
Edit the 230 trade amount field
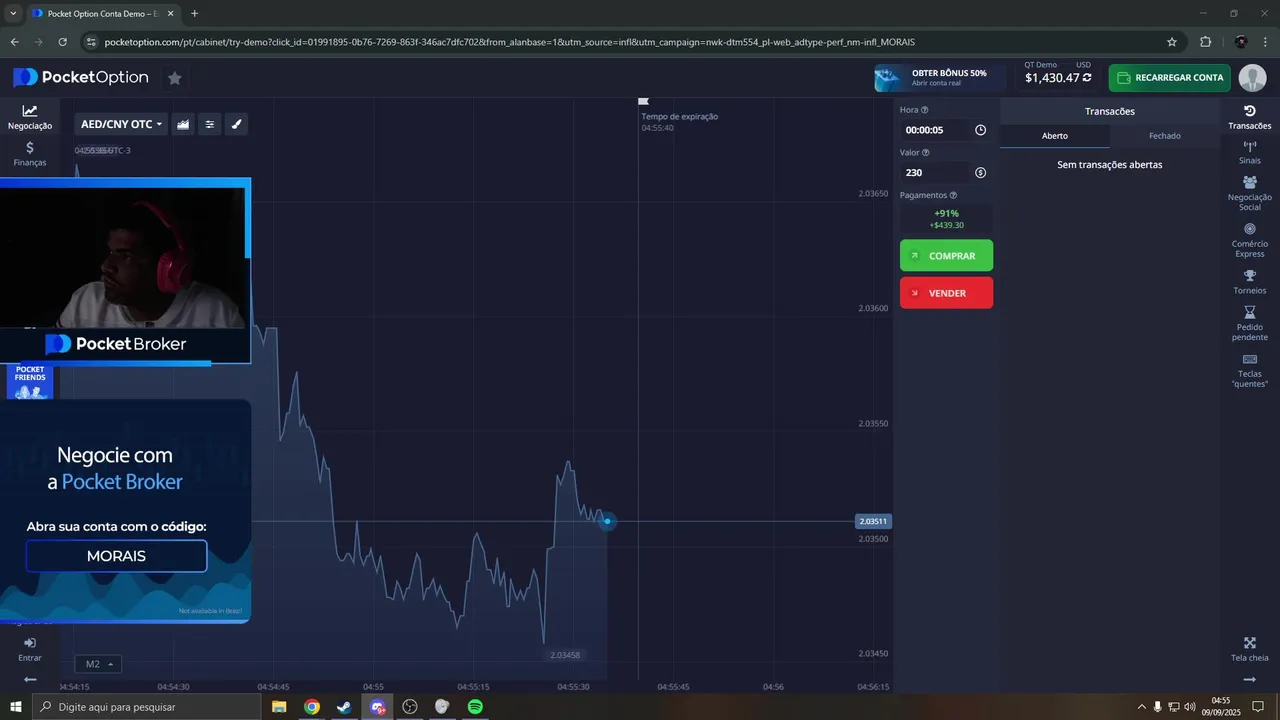pyautogui.click(x=935, y=173)
